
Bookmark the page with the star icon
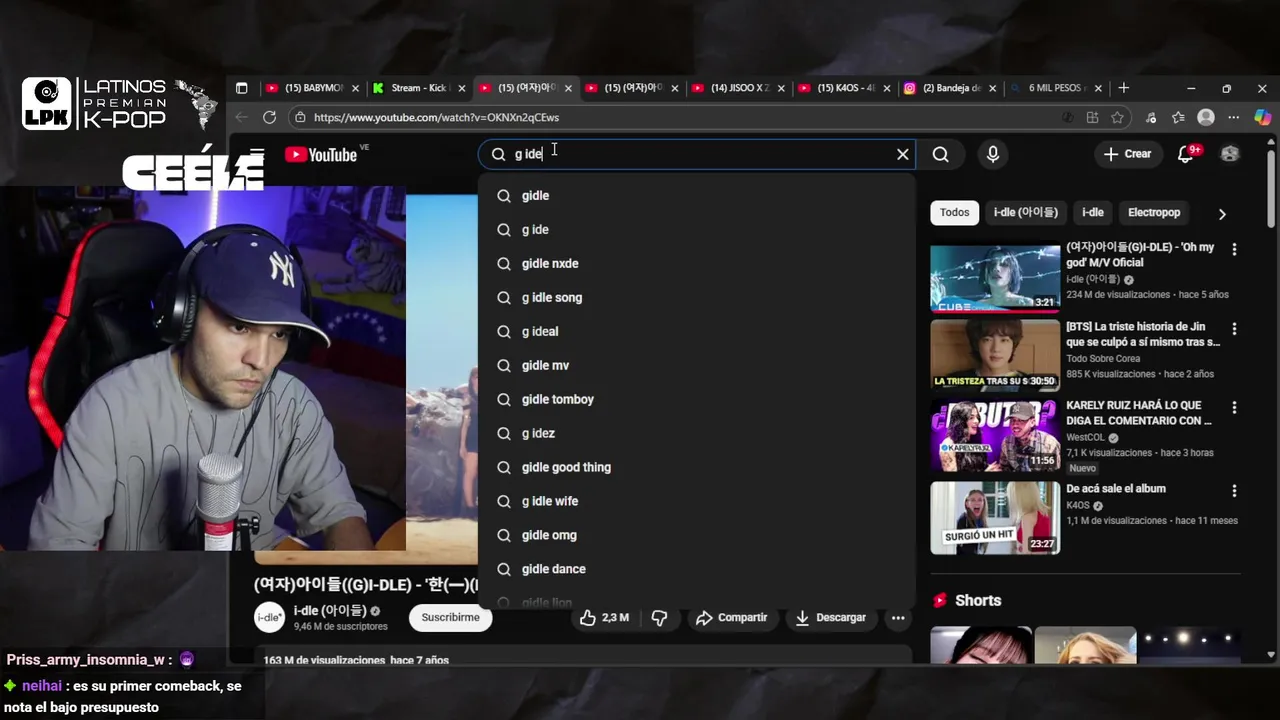[x=1117, y=117]
